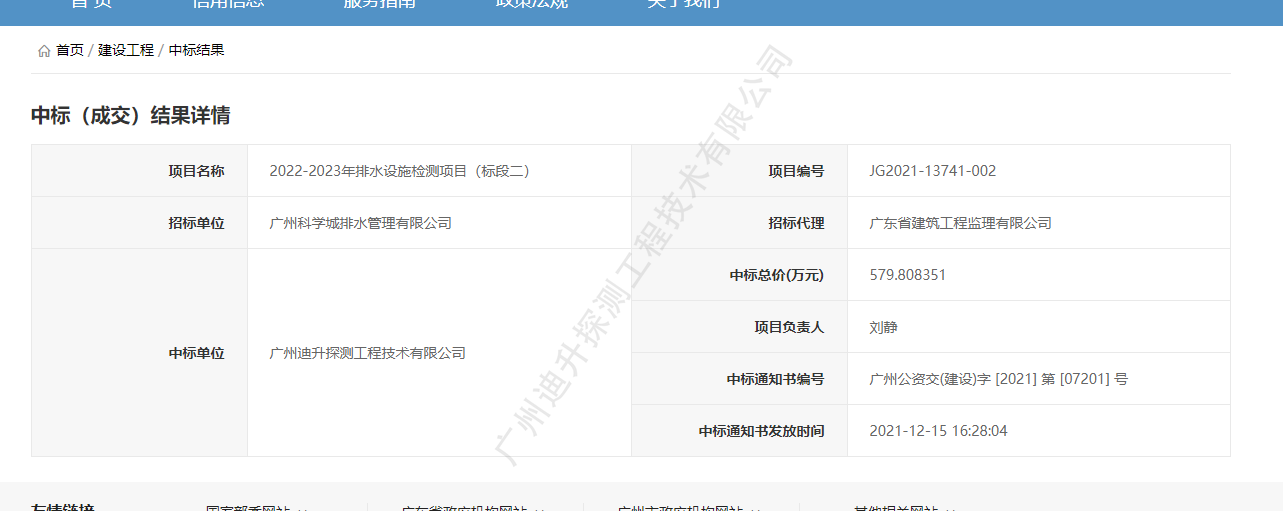Click the 项目负责人 label cell
Image resolution: width=1283 pixels, height=511 pixels.
(740, 327)
